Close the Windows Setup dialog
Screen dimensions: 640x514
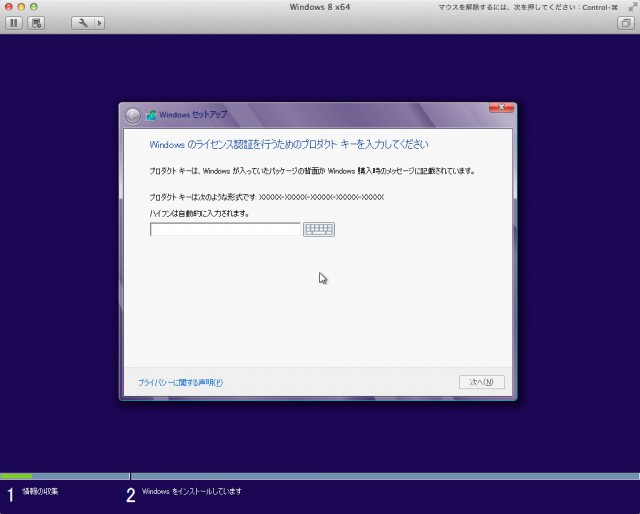coord(501,108)
